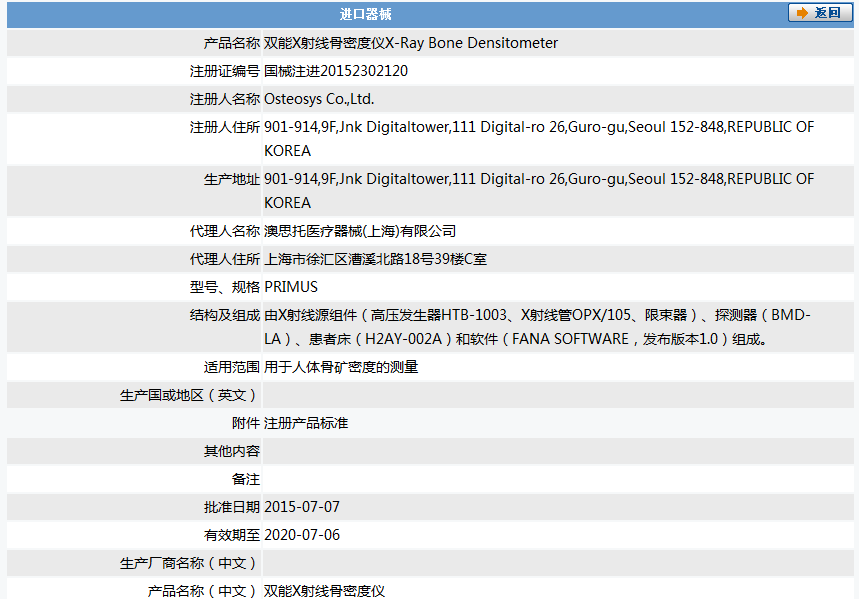Click the 注册人住所 address value
This screenshot has width=859, height=599.
539,139
